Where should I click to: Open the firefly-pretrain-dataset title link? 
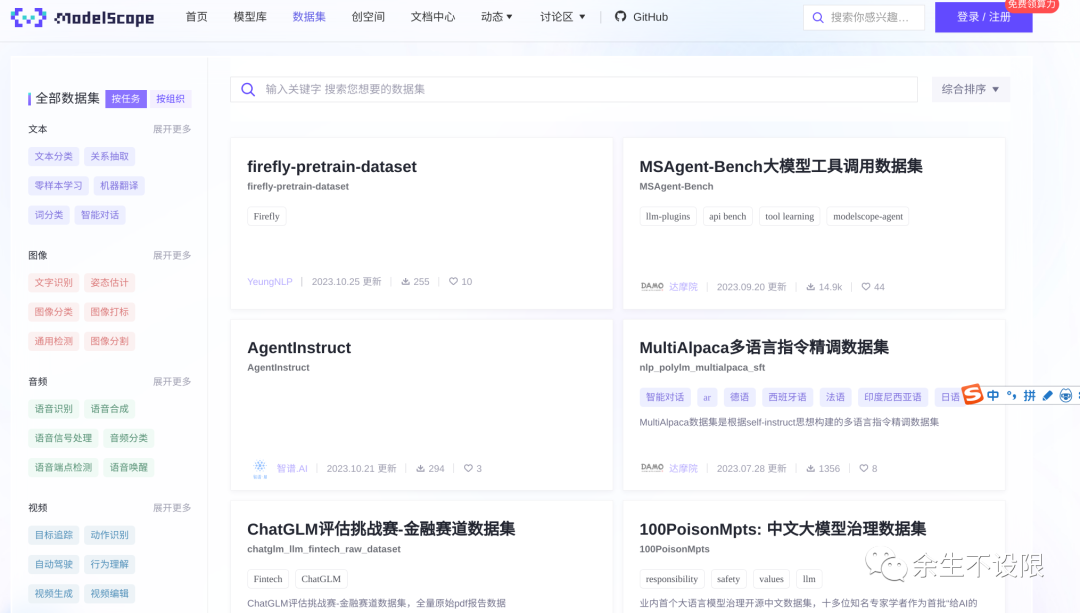(x=331, y=167)
